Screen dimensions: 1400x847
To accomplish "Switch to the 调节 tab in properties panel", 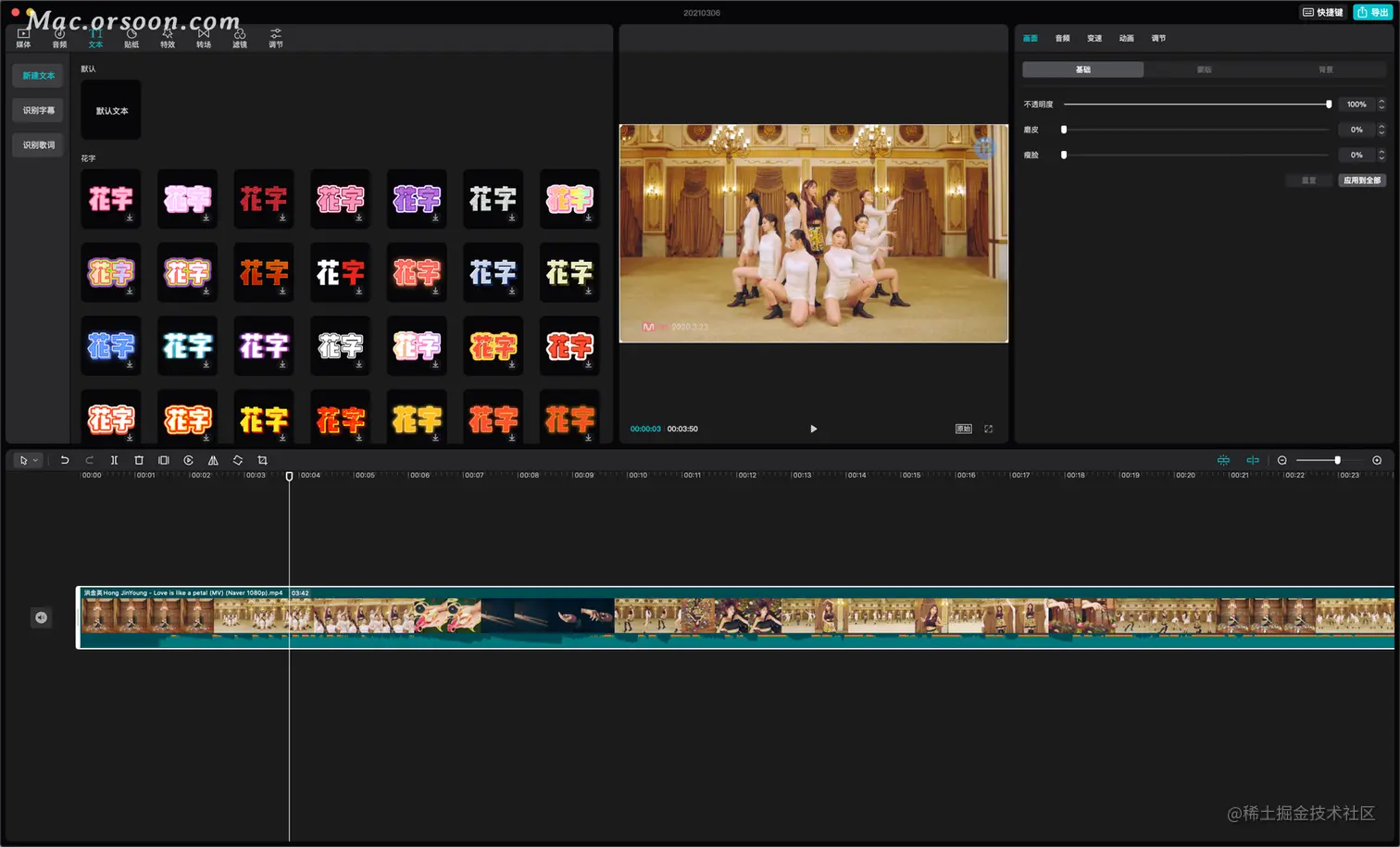I will click(1158, 38).
